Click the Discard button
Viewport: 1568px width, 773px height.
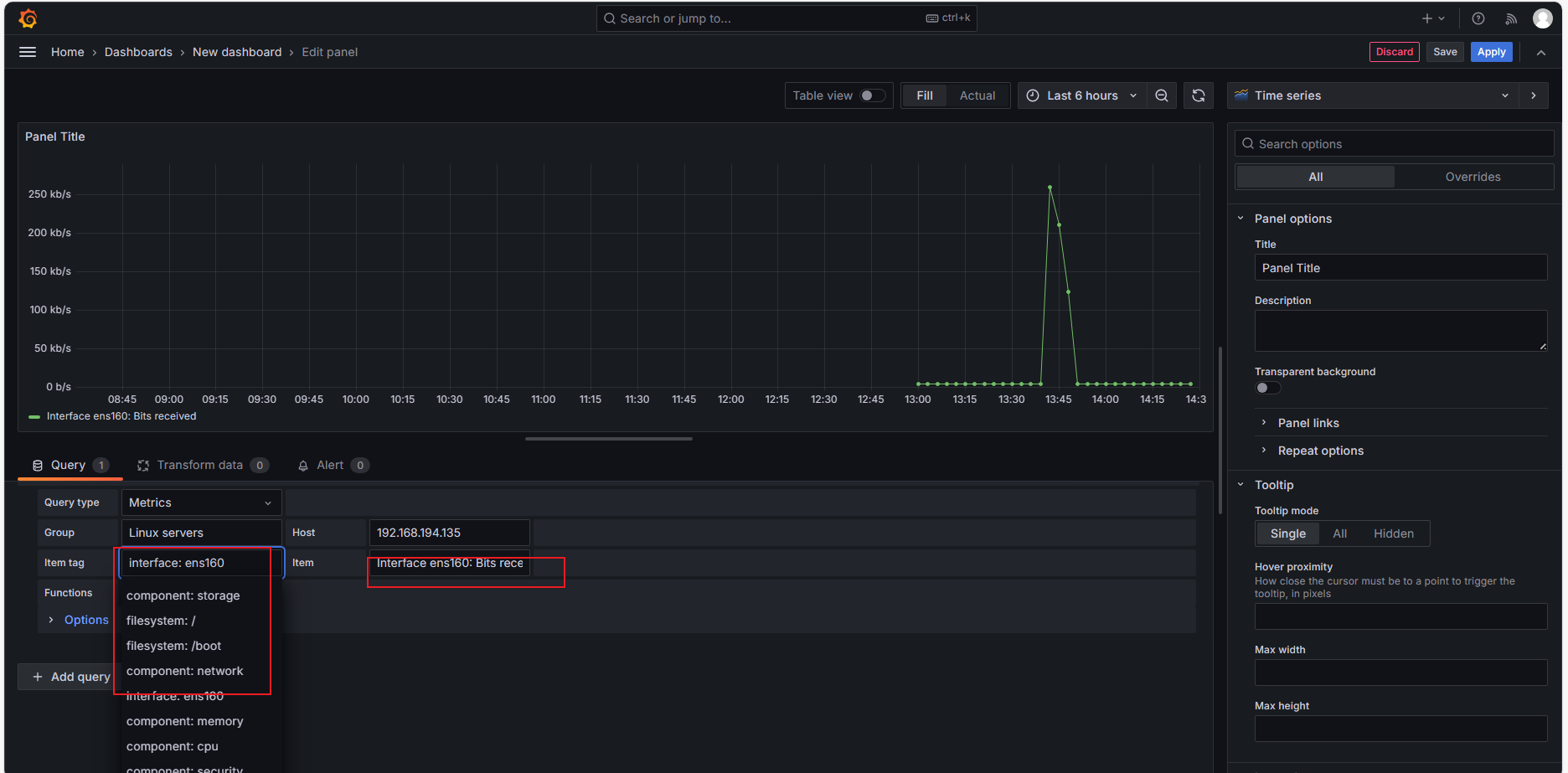[x=1395, y=52]
